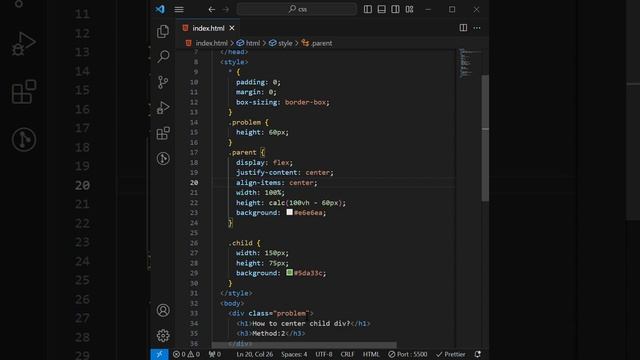Toggle the primary side bar layout icon
Screen dimensions: 640x360
(x=368, y=9)
